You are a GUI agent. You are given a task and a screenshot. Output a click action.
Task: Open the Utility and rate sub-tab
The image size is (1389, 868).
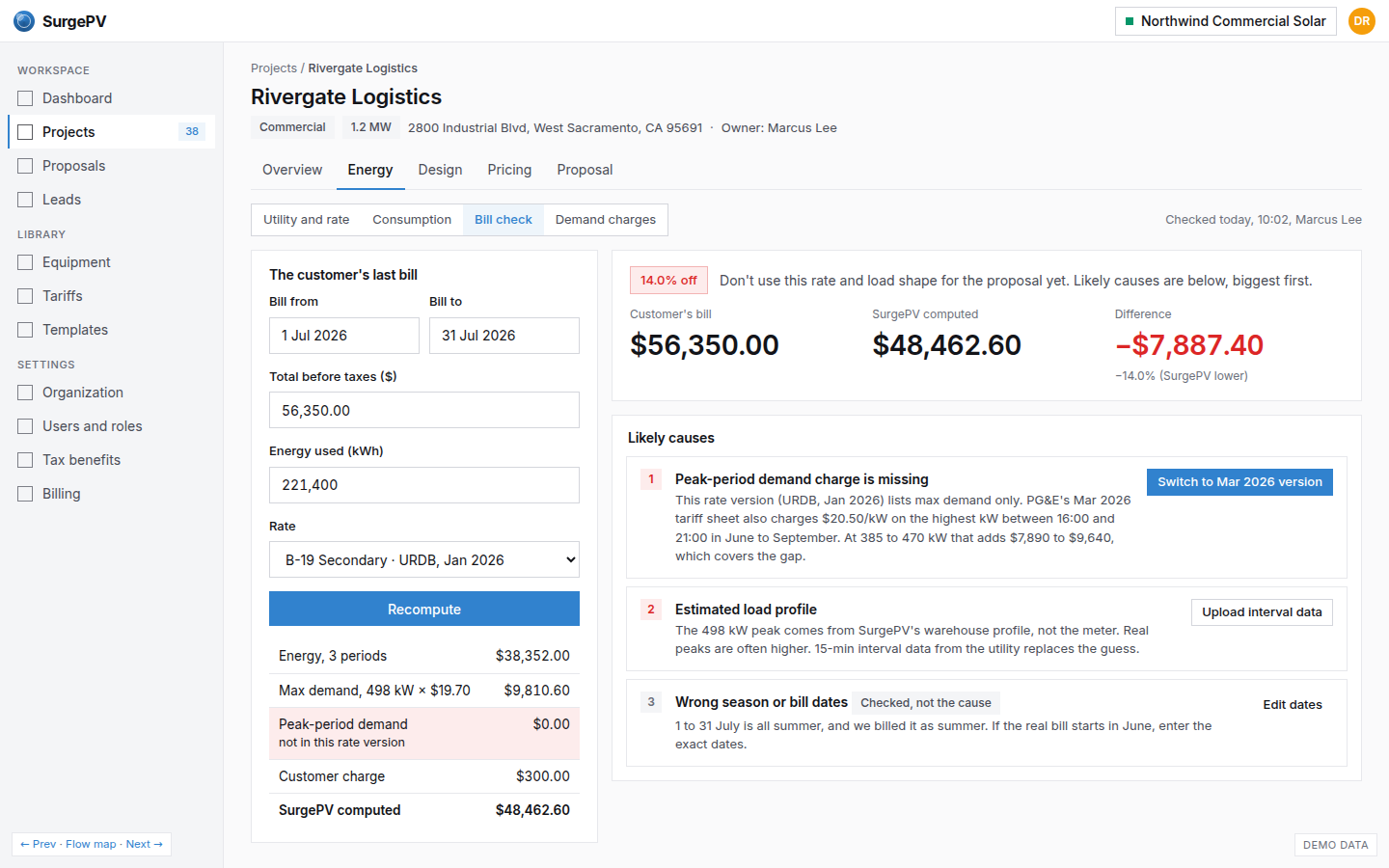coord(307,220)
